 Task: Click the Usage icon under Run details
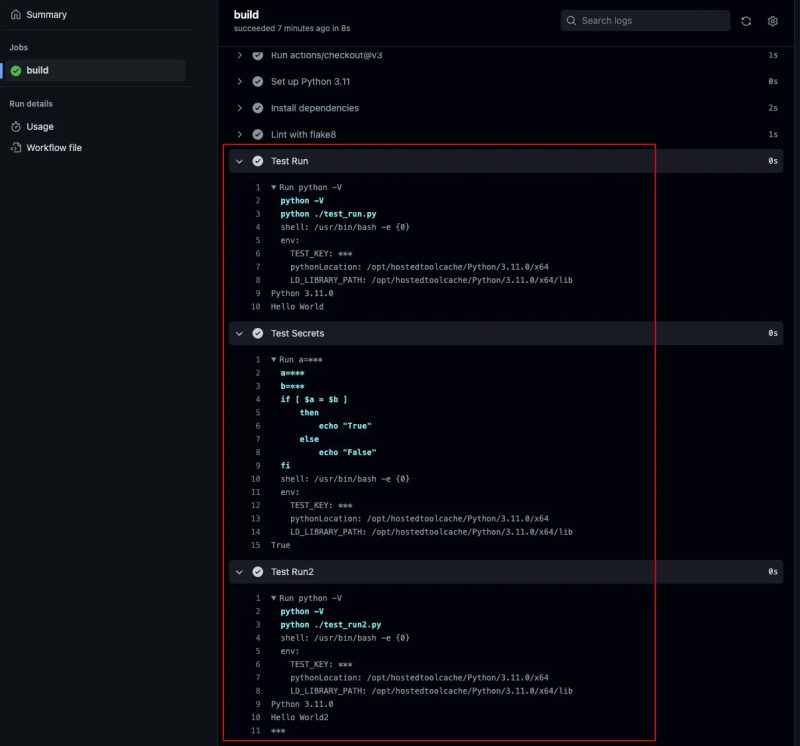point(18,126)
